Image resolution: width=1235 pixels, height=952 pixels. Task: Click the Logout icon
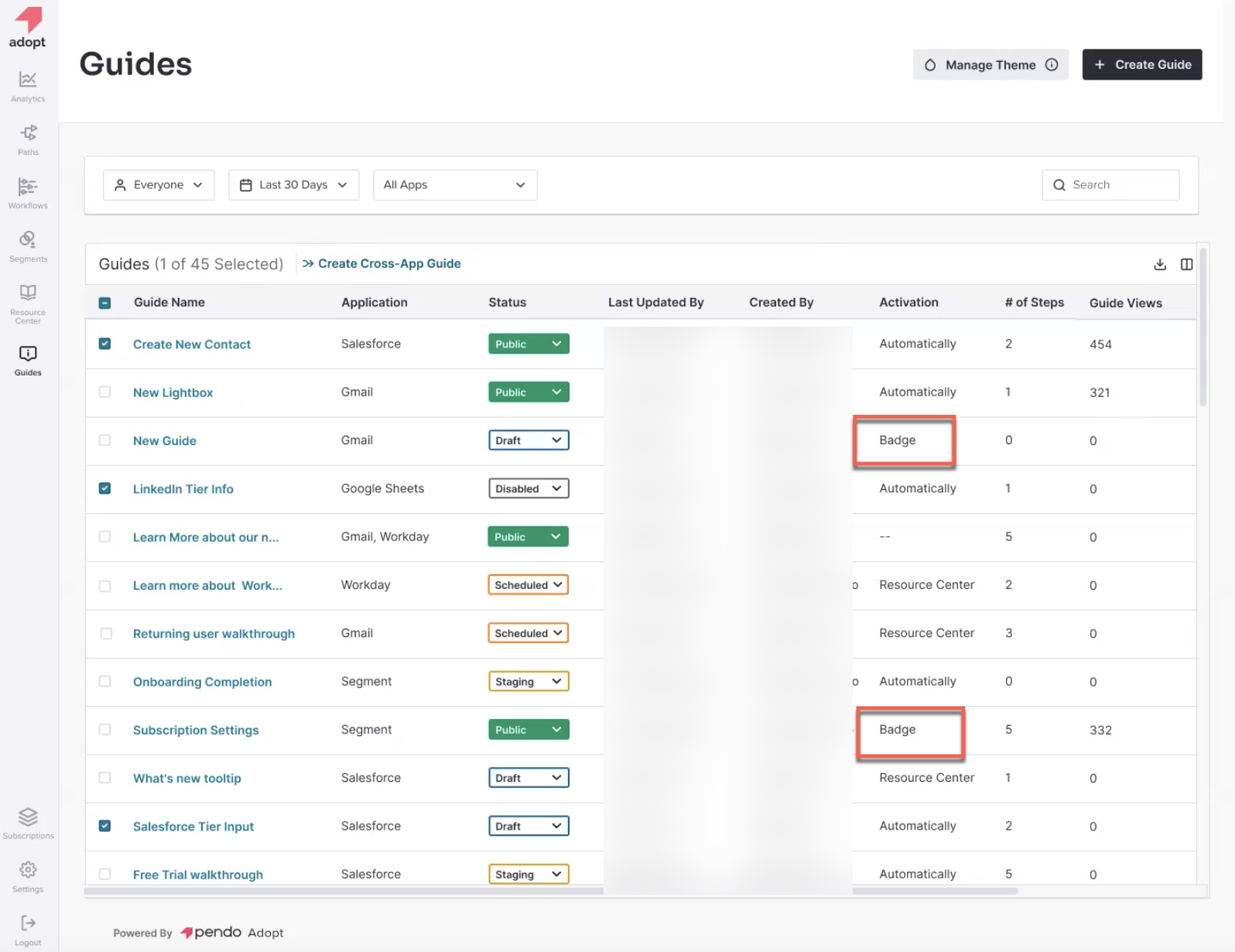click(x=28, y=930)
